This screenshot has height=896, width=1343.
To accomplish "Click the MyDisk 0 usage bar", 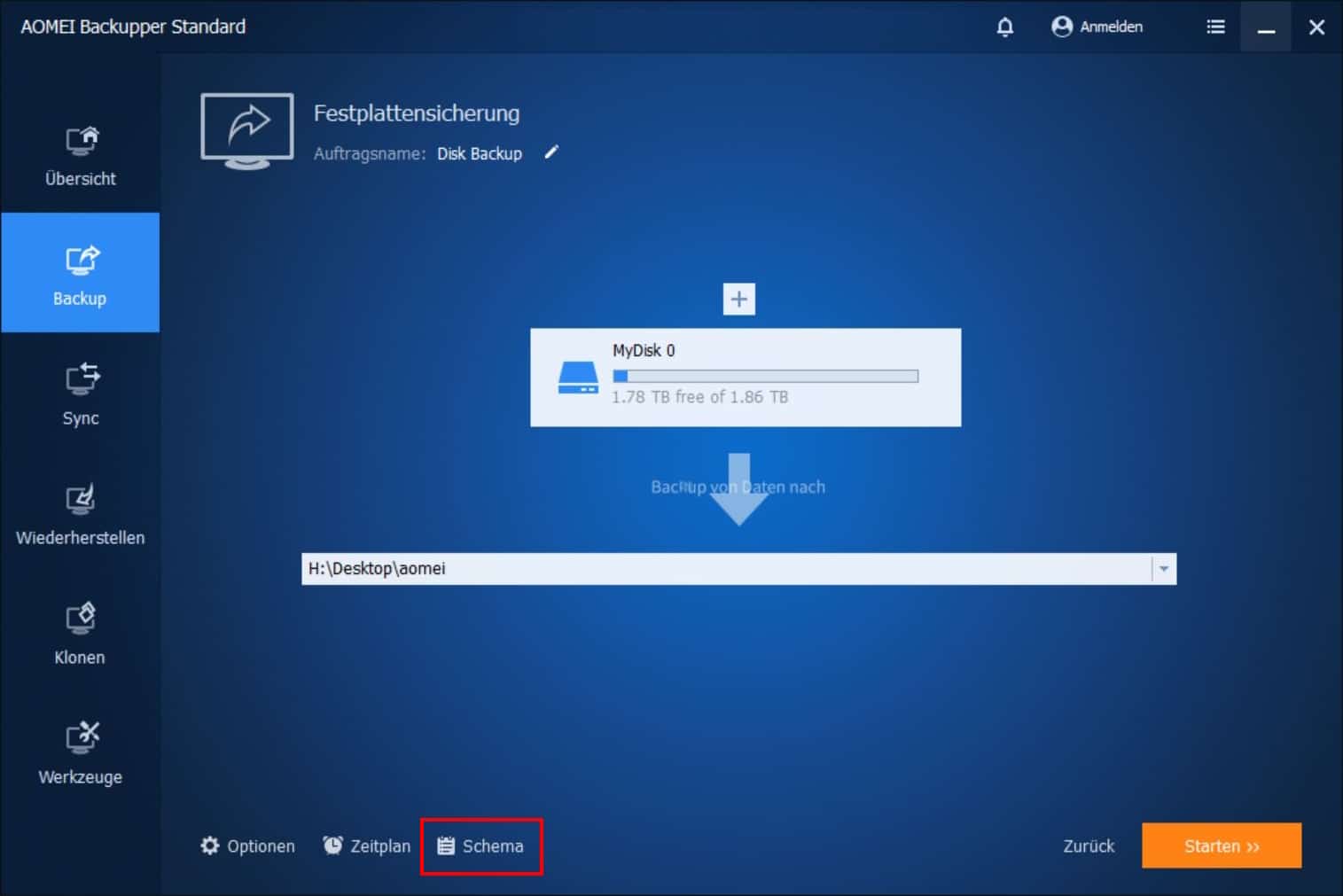I will 765,376.
